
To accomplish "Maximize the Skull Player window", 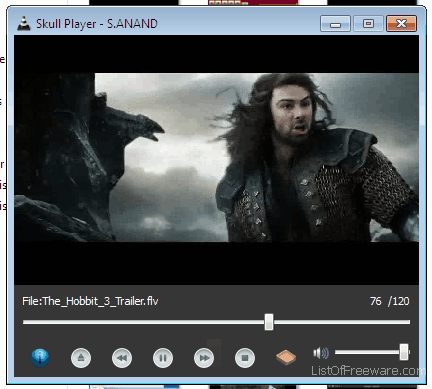I will tap(368, 24).
